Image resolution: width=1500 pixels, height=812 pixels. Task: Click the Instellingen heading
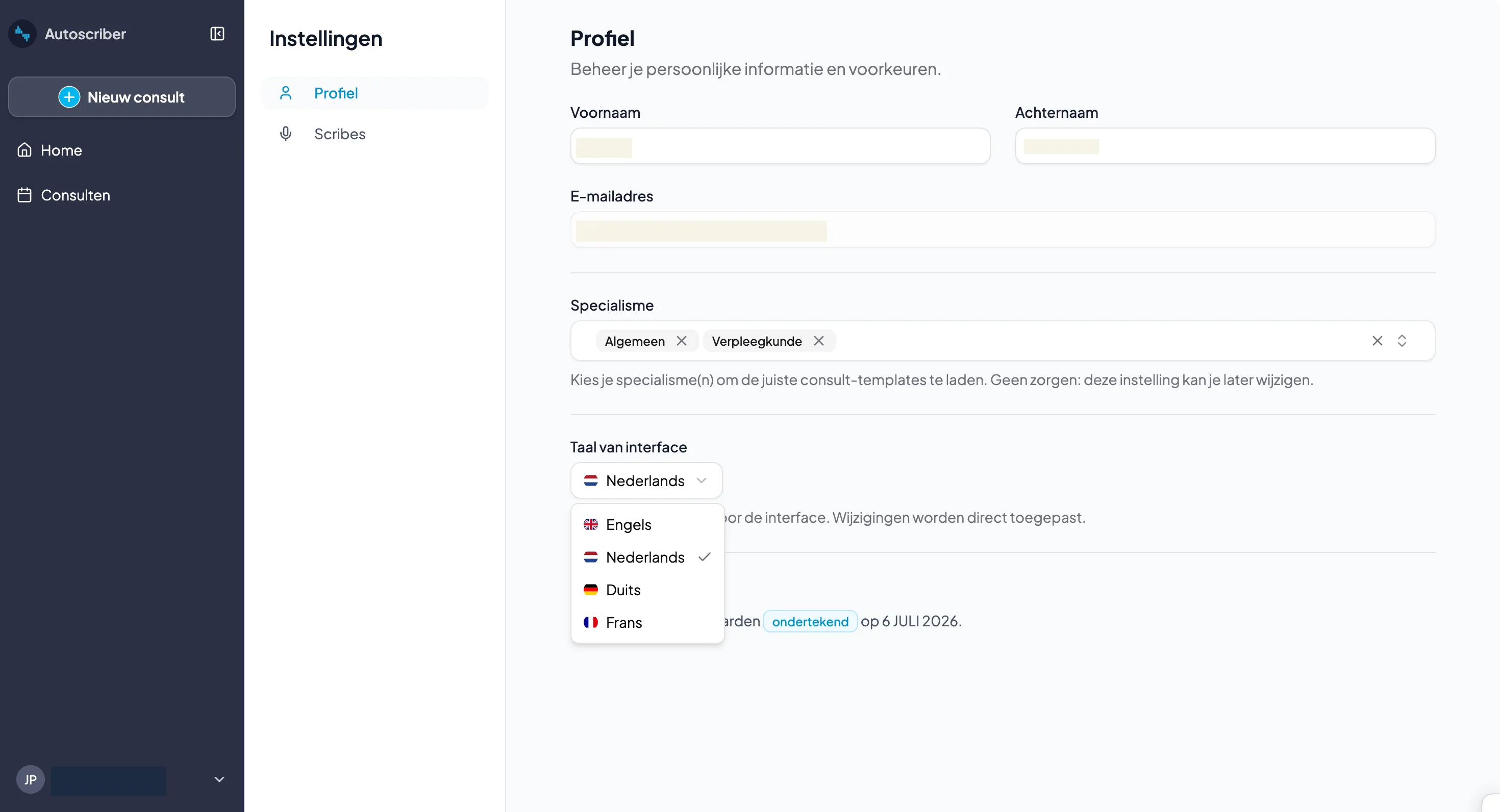(x=326, y=38)
